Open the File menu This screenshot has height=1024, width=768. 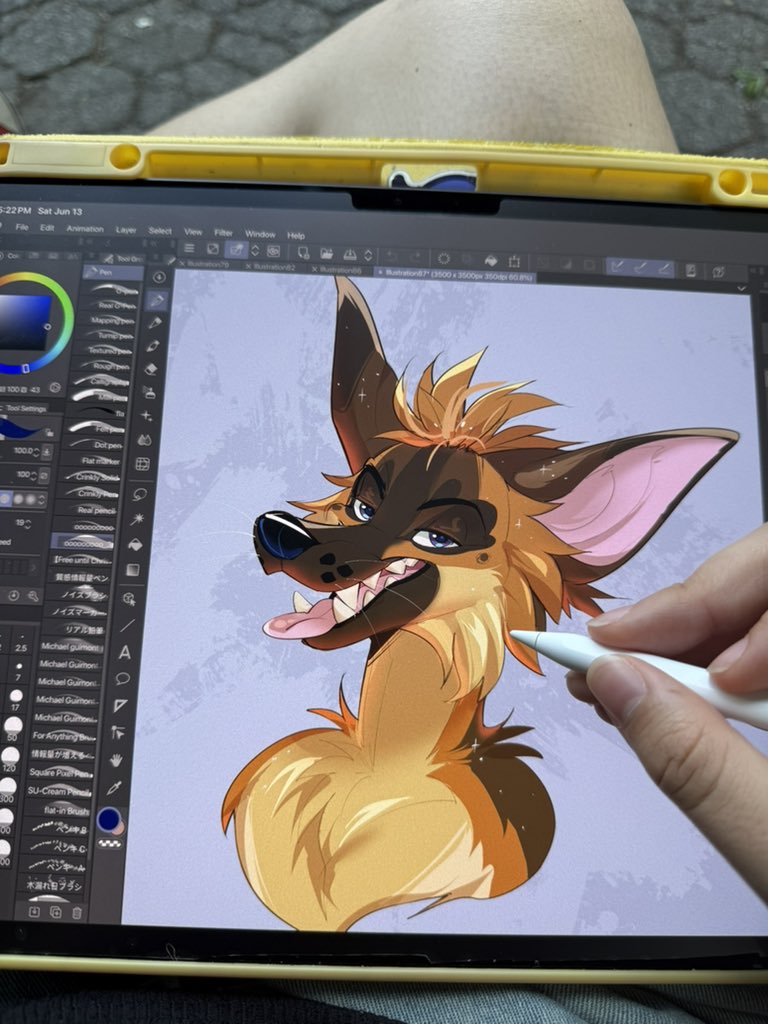coord(22,227)
